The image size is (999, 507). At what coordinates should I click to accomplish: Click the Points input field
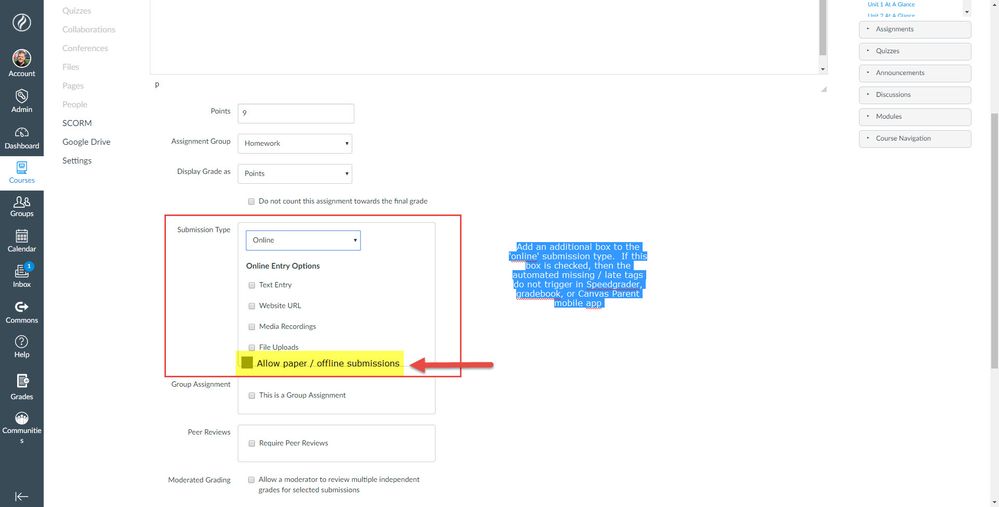coord(295,113)
